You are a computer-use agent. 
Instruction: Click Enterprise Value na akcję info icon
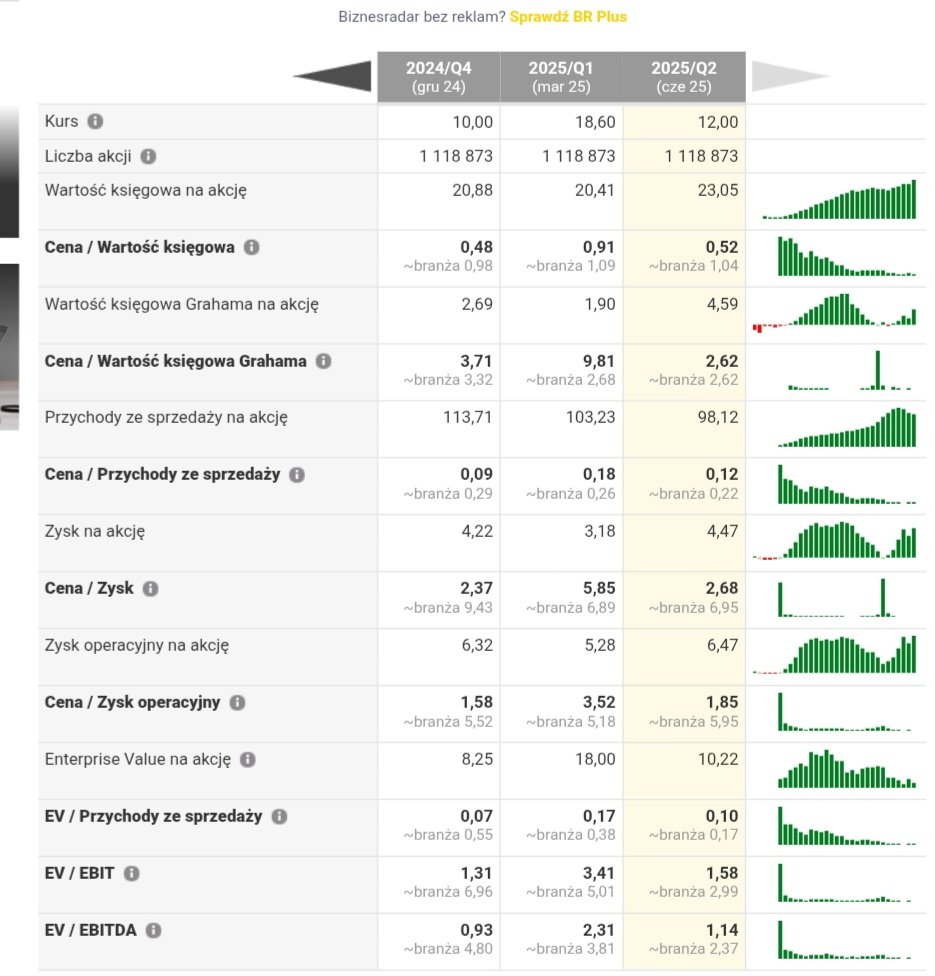(247, 760)
